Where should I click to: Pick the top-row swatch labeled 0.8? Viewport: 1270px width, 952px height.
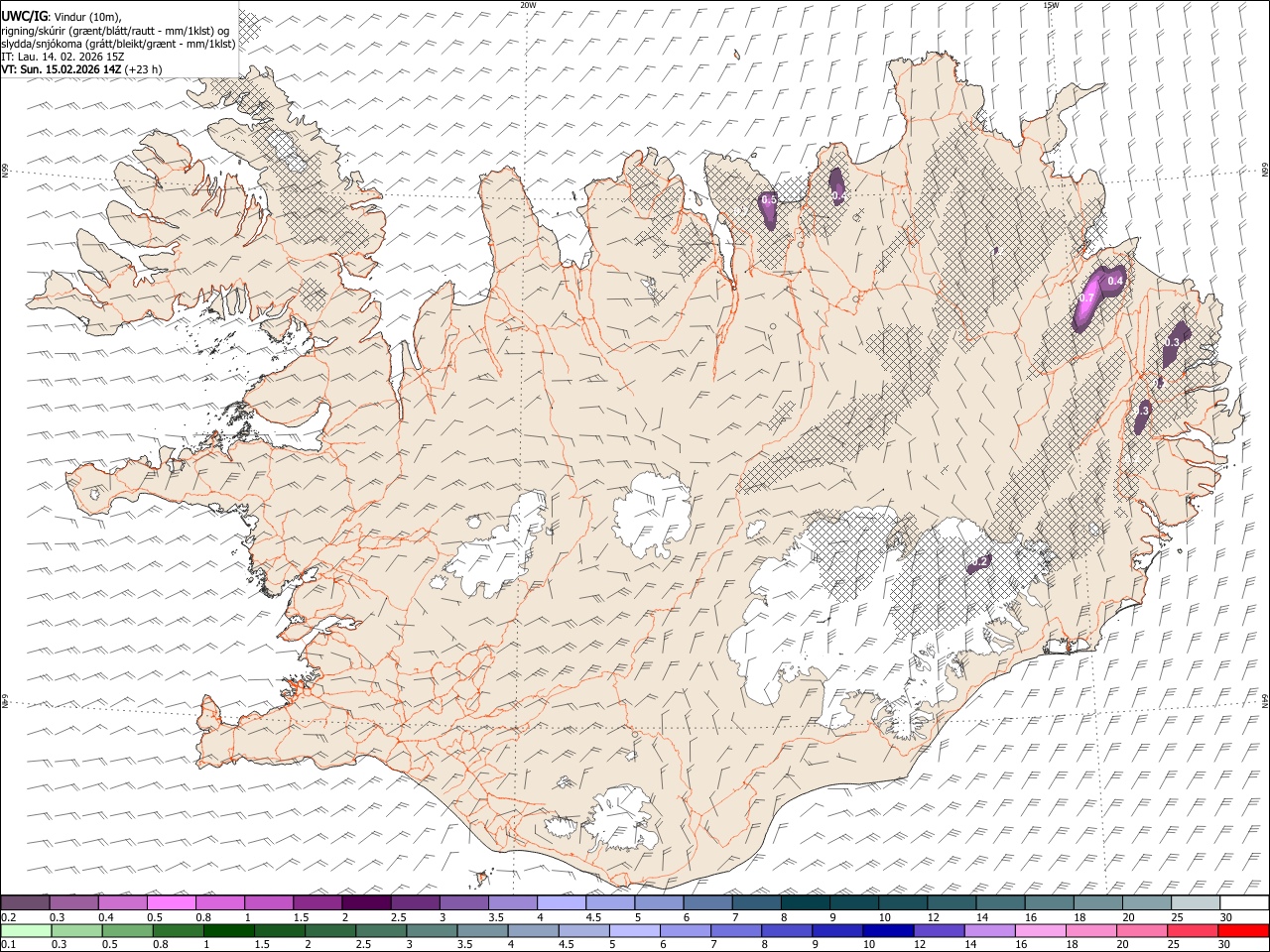pos(219,902)
